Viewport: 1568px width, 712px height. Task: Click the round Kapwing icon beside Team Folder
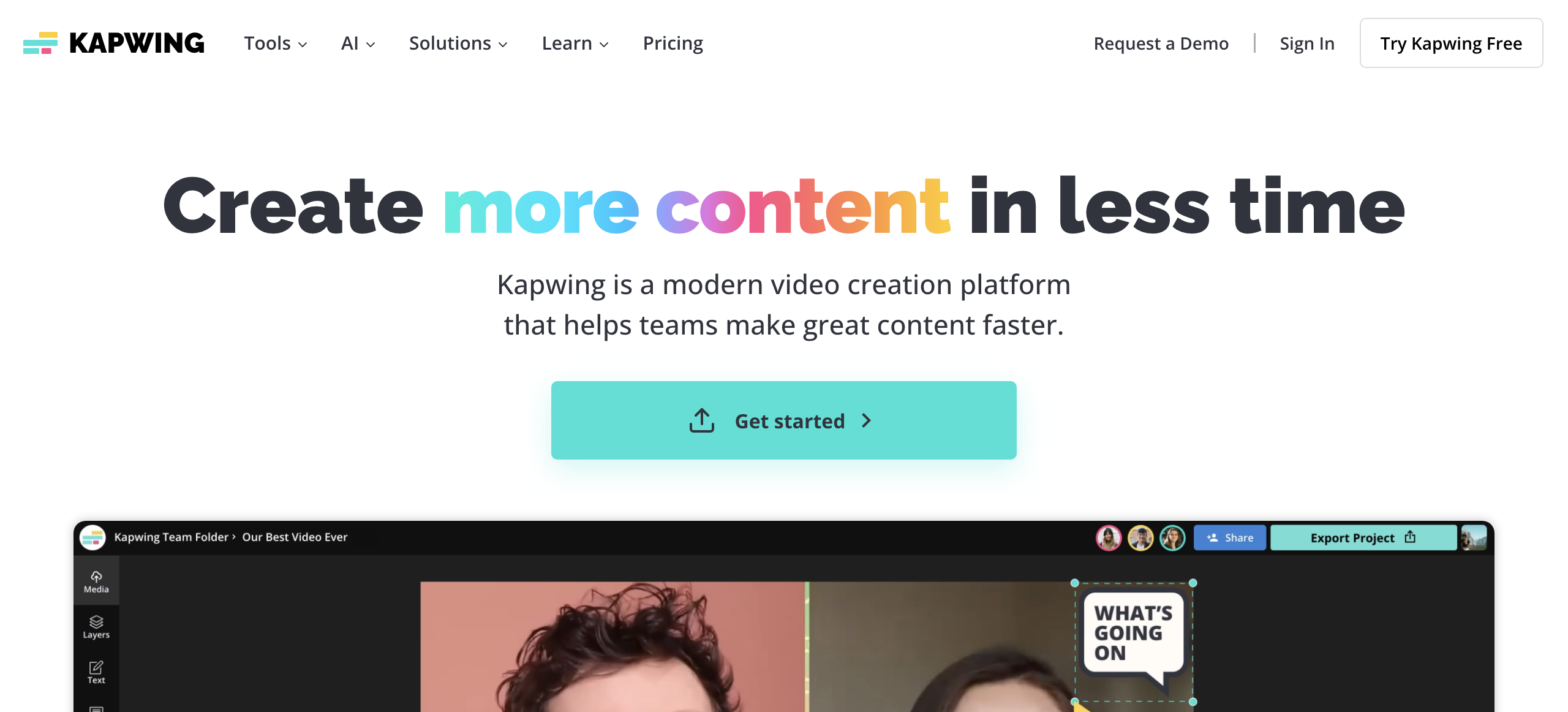coord(92,537)
